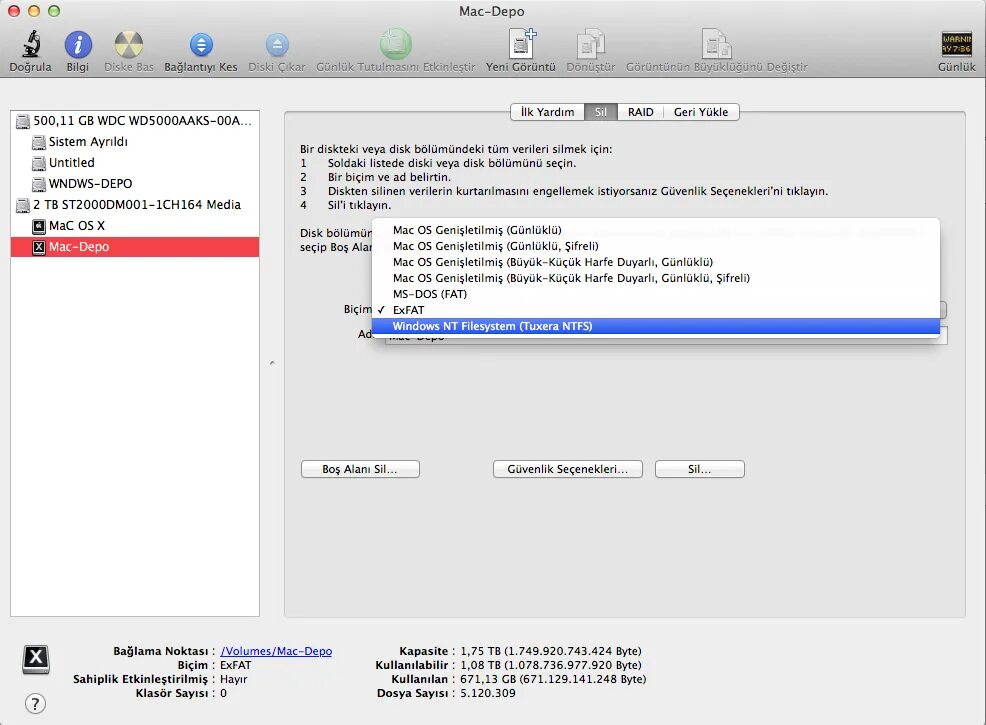Click the Doğrula microscope icon

coord(31,44)
